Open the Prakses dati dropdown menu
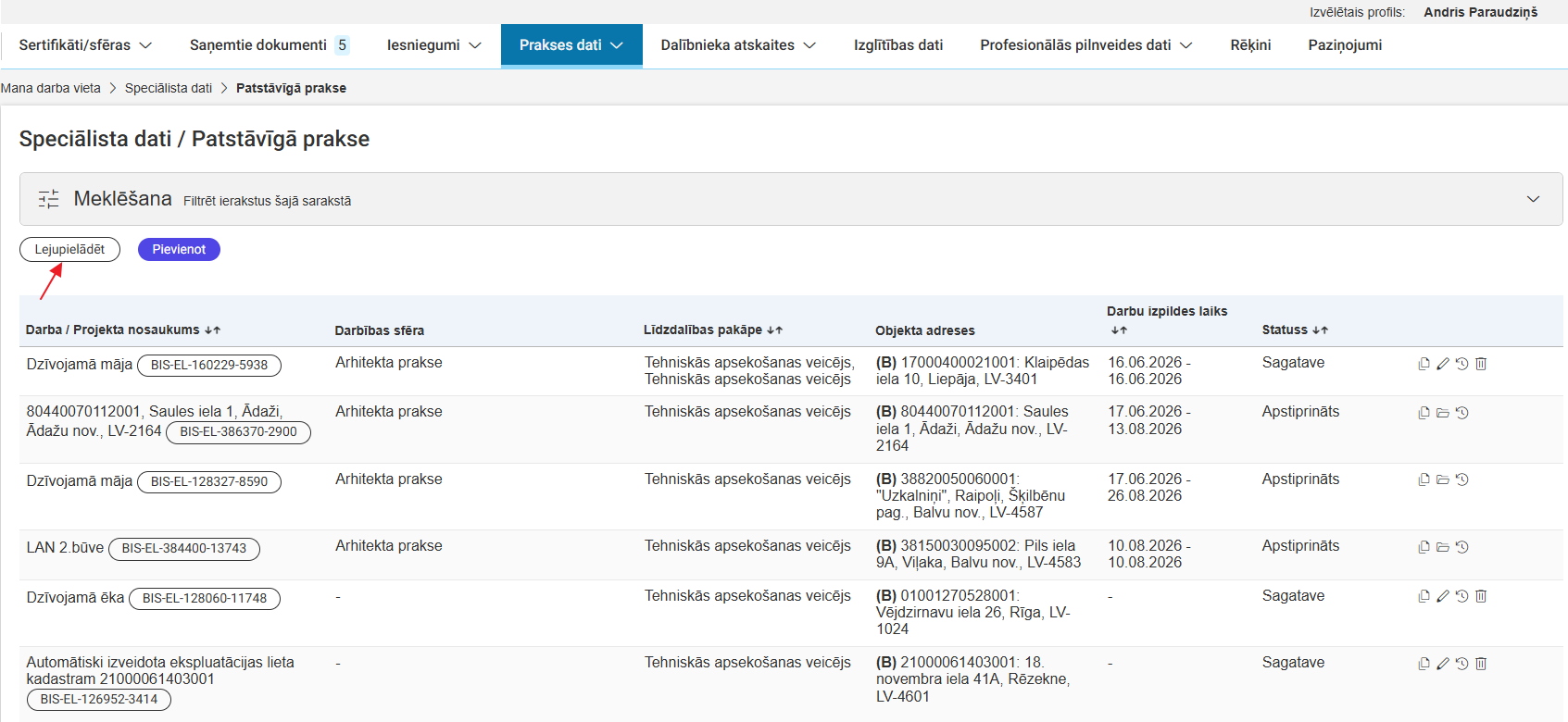The width and height of the screenshot is (1568, 722). coord(571,45)
